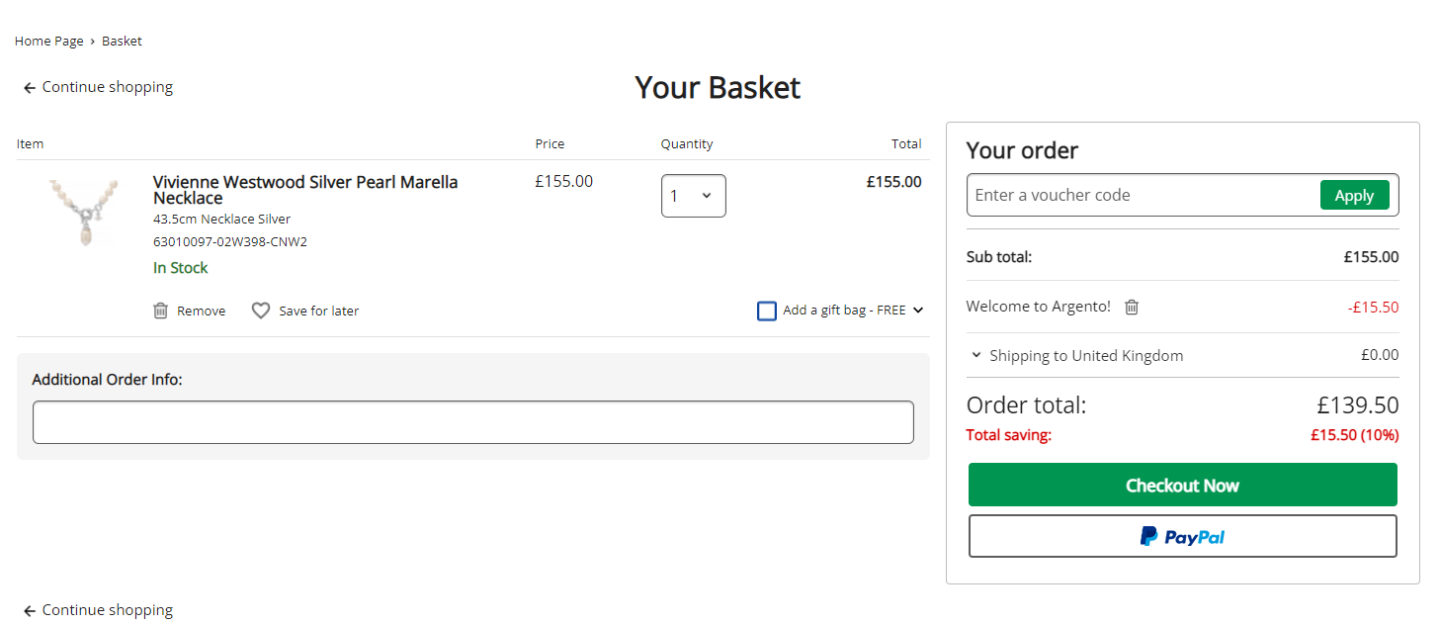Focus the Additional Order Info field

(473, 422)
